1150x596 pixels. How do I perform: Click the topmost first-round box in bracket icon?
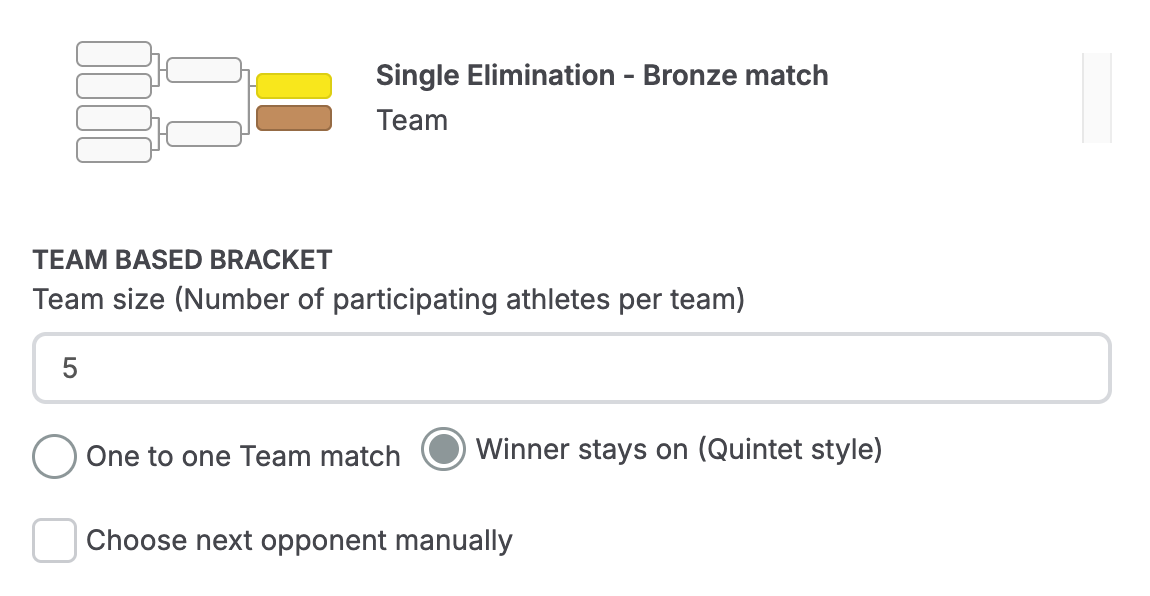click(114, 54)
